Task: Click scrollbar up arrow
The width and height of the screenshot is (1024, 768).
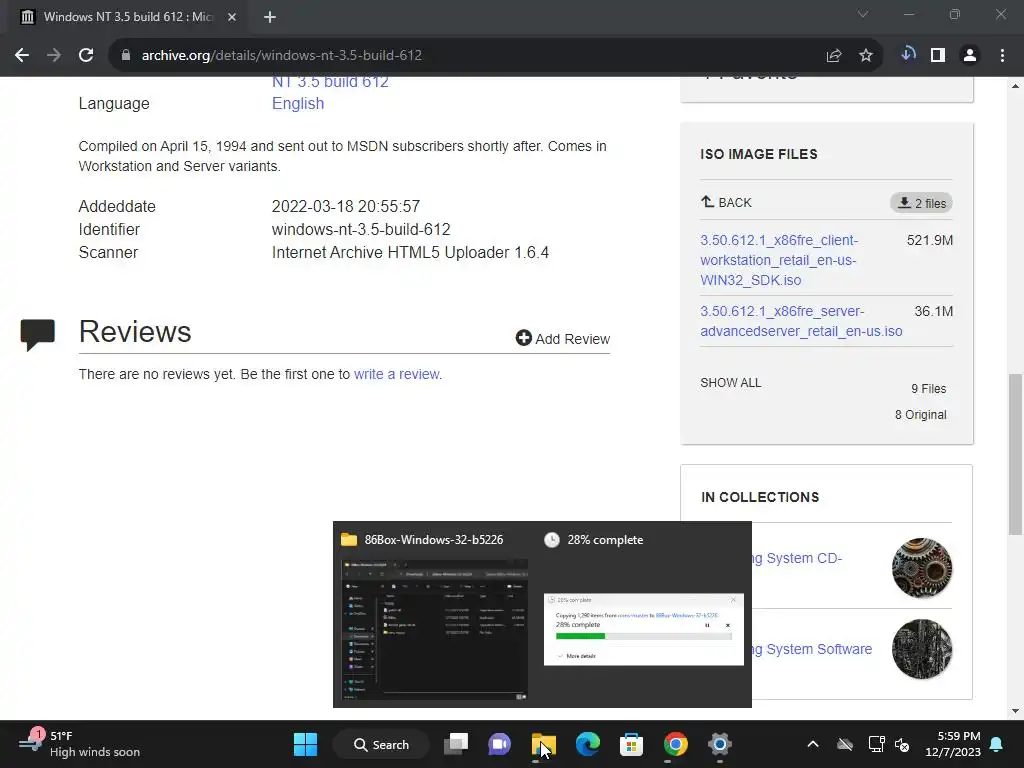Action: click(x=1015, y=86)
